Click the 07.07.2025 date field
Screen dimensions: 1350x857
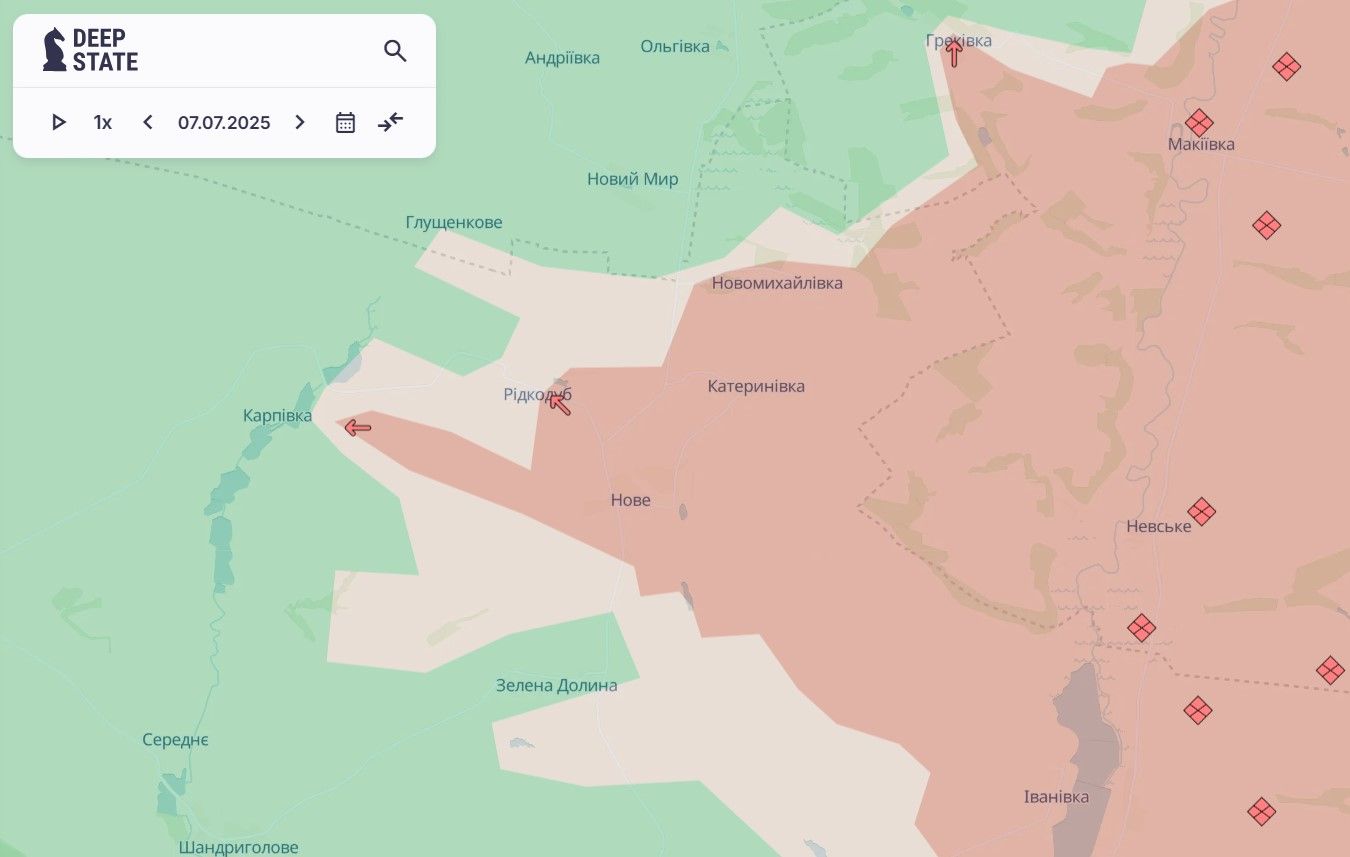click(x=224, y=123)
